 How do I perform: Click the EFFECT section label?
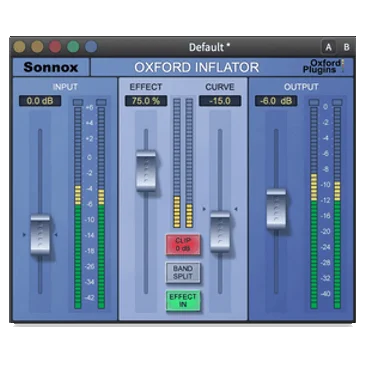146,87
